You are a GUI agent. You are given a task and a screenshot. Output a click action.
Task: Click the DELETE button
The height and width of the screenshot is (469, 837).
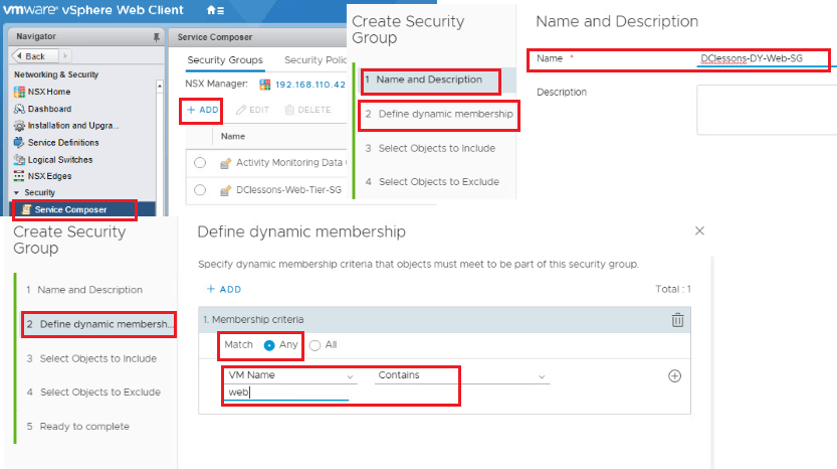coord(308,110)
